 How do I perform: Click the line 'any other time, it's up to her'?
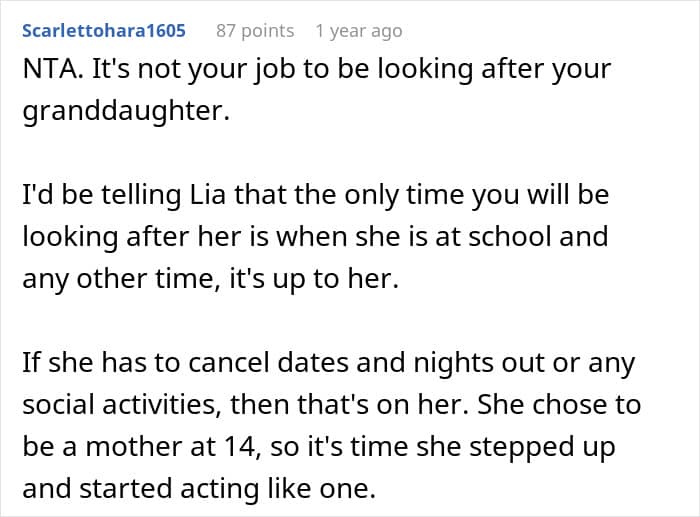210,279
